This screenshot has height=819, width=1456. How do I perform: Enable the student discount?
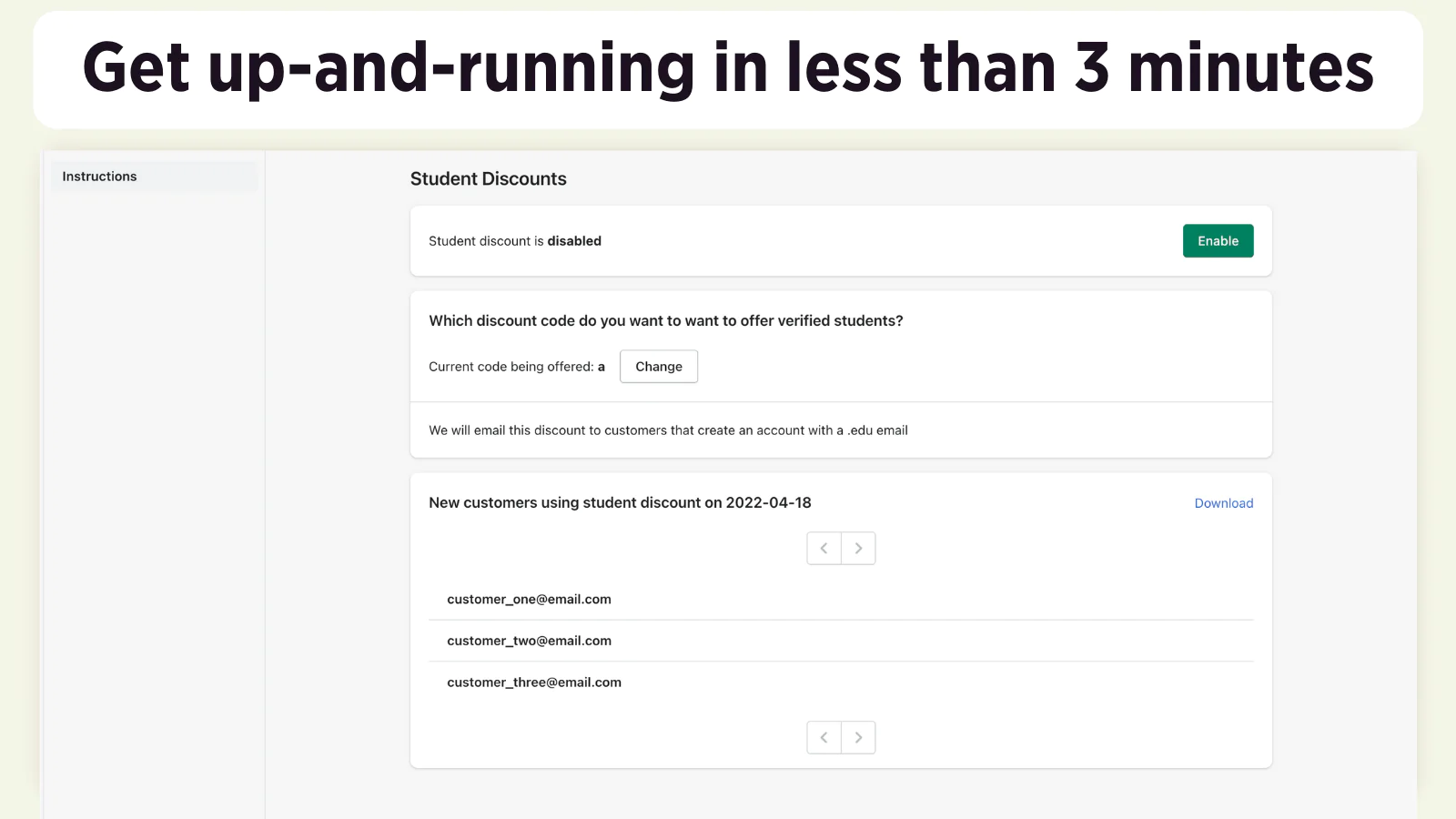1218,241
